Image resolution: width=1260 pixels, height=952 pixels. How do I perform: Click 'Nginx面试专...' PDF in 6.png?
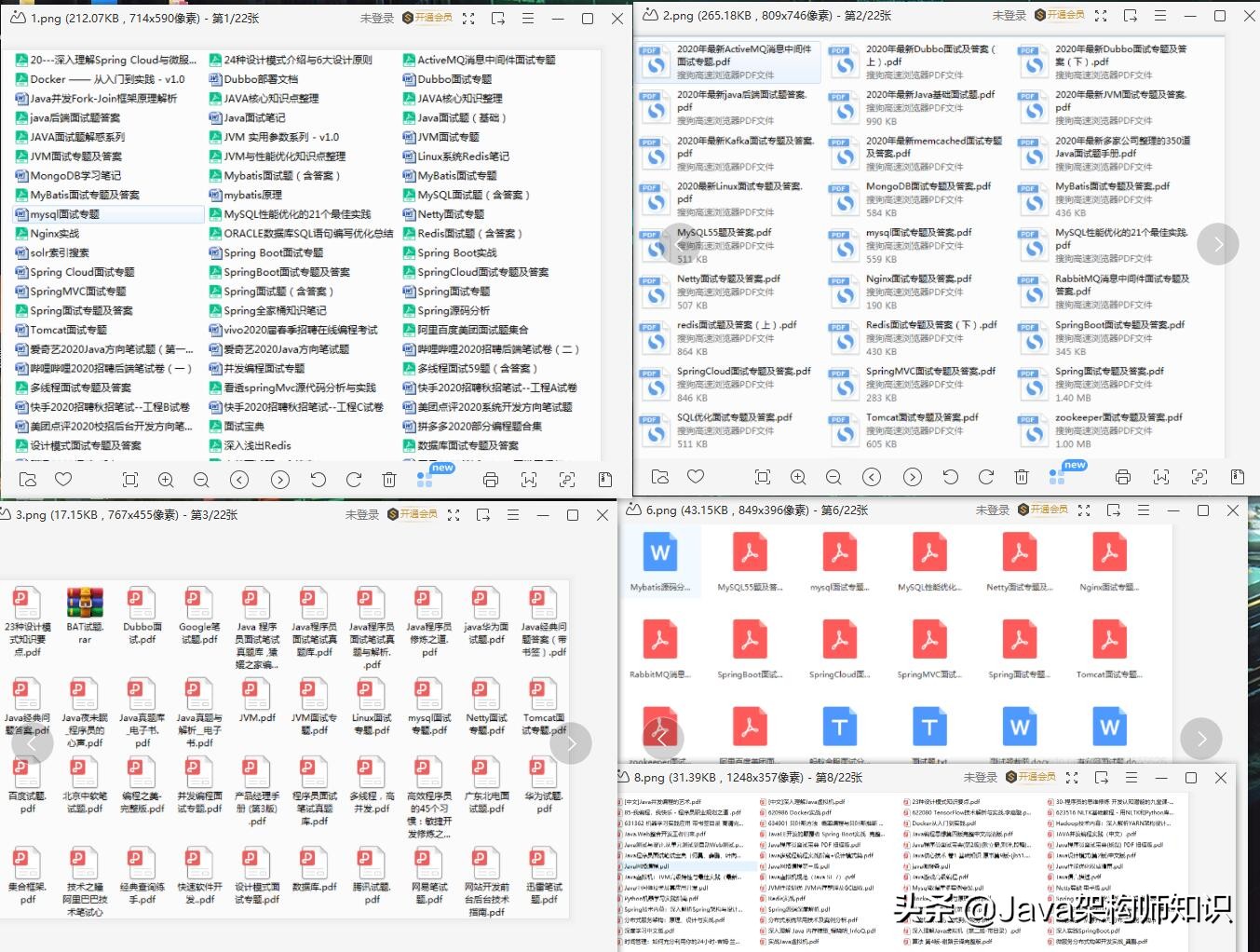pos(1109,563)
